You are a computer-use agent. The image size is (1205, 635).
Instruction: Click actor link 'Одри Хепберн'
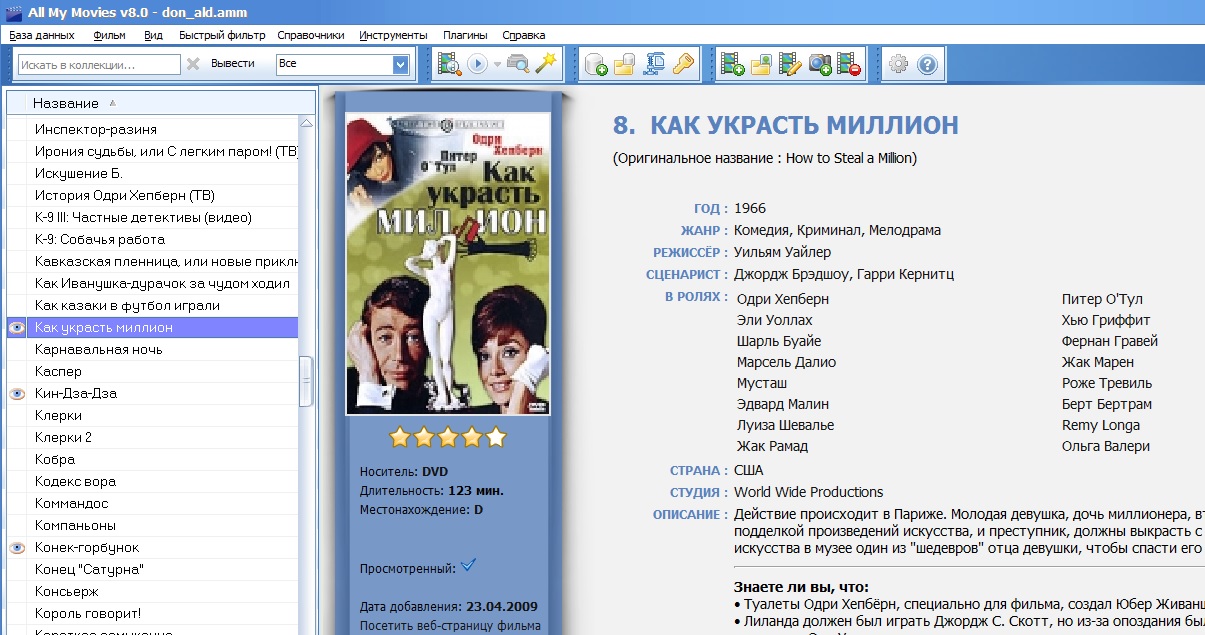point(782,299)
